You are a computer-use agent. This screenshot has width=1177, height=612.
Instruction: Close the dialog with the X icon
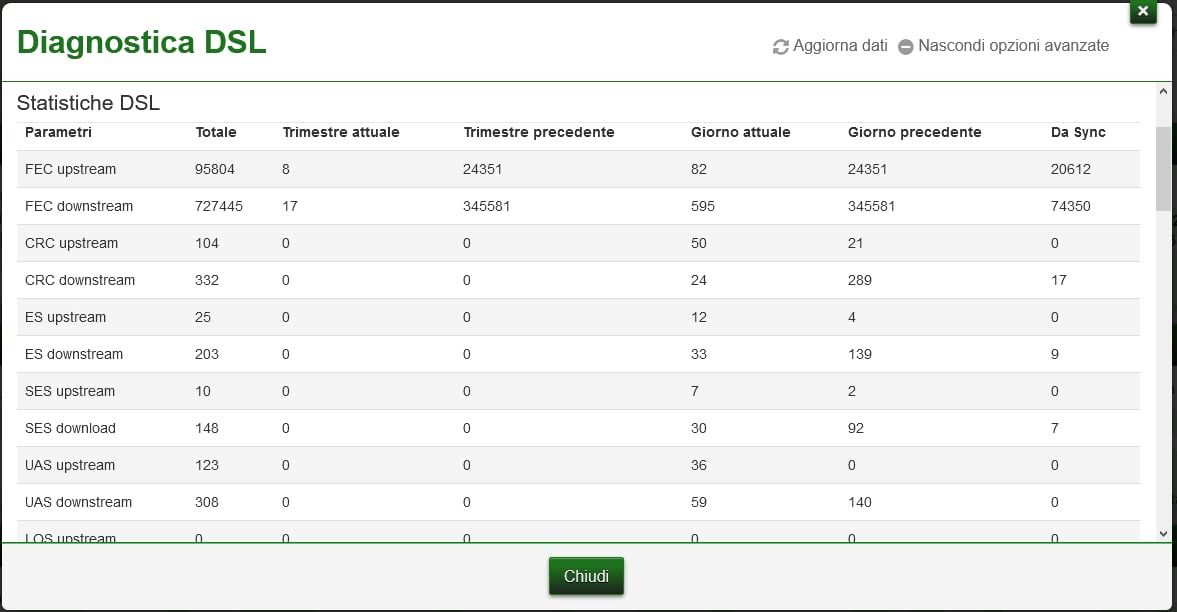pos(1143,11)
